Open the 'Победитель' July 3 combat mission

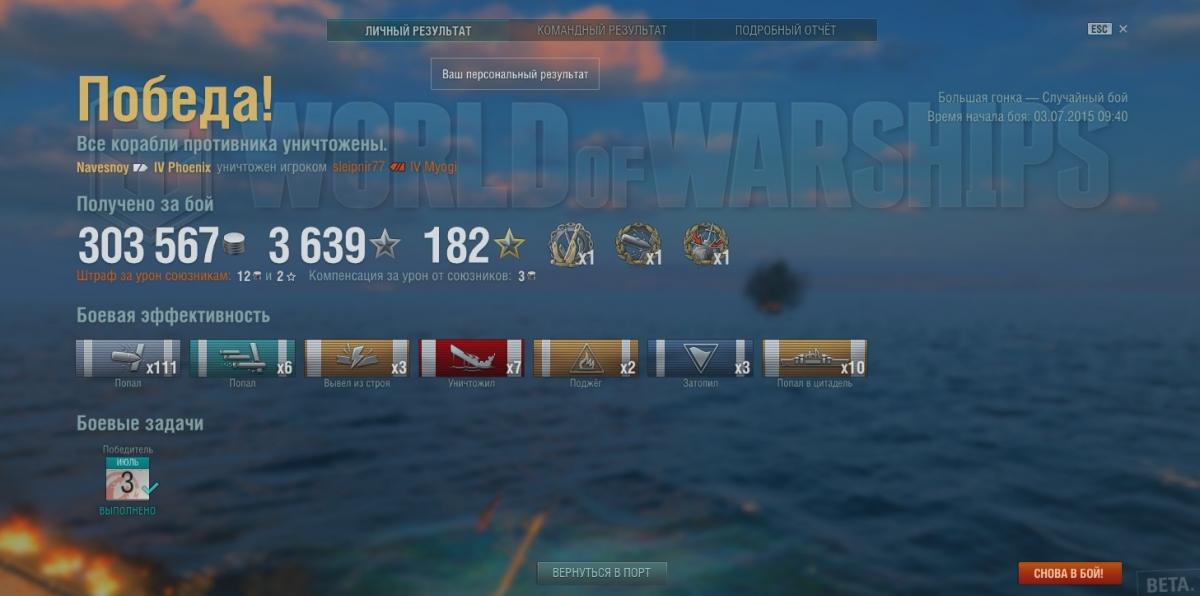127,480
